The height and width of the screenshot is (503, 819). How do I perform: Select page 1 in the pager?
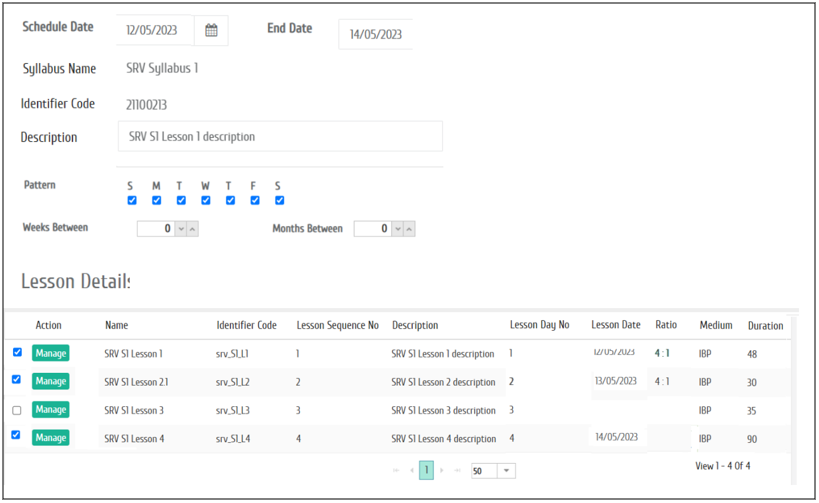426,470
